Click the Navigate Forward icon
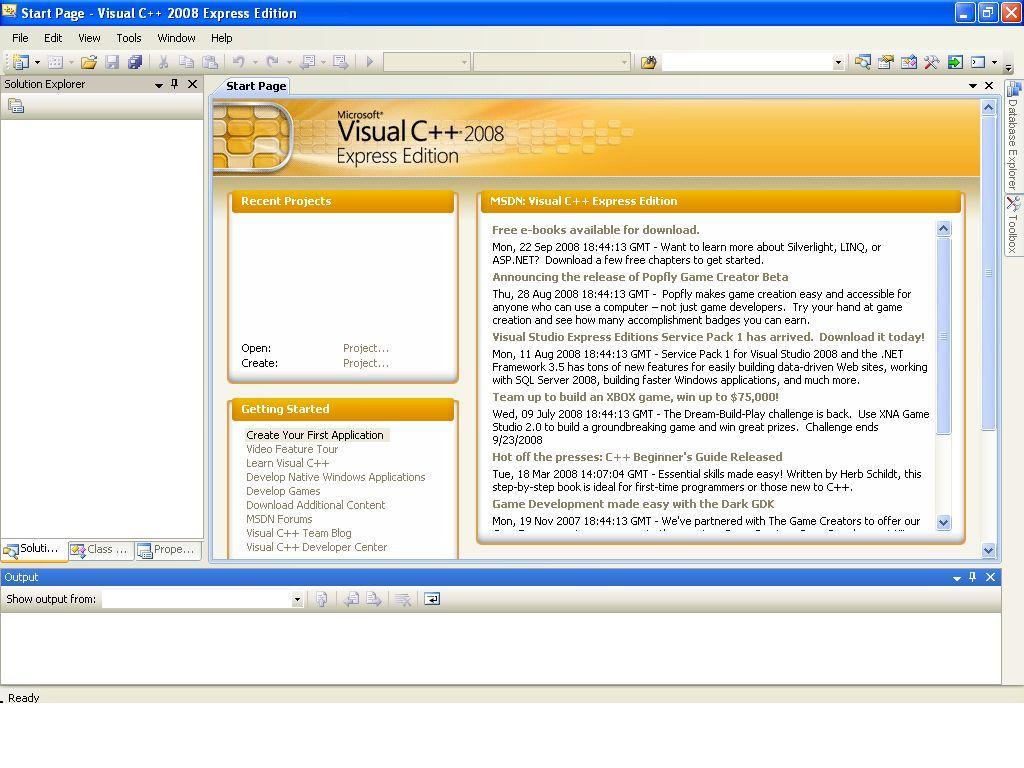Viewport: 1024px width, 768px height. pos(340,62)
